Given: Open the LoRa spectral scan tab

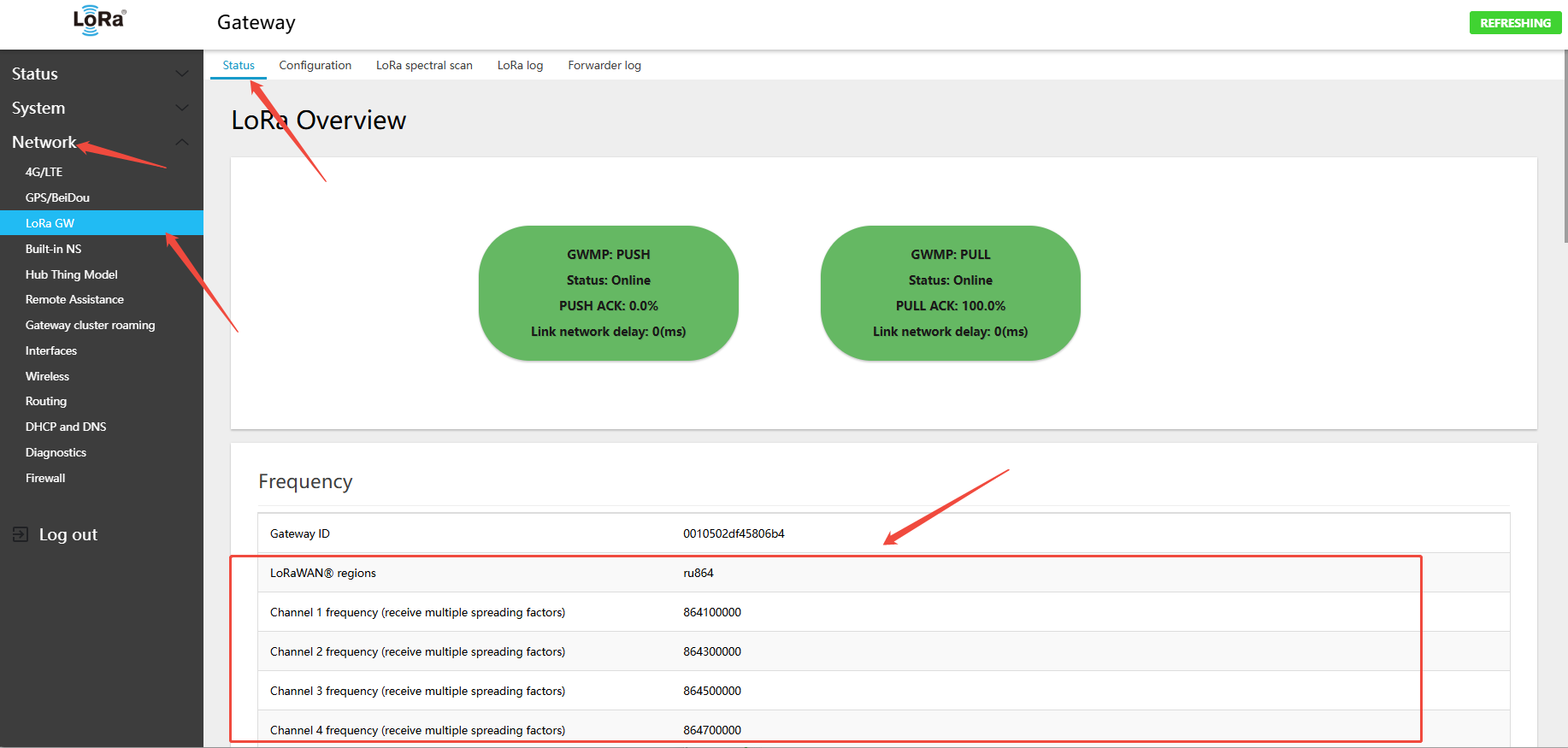Looking at the screenshot, I should click(424, 65).
